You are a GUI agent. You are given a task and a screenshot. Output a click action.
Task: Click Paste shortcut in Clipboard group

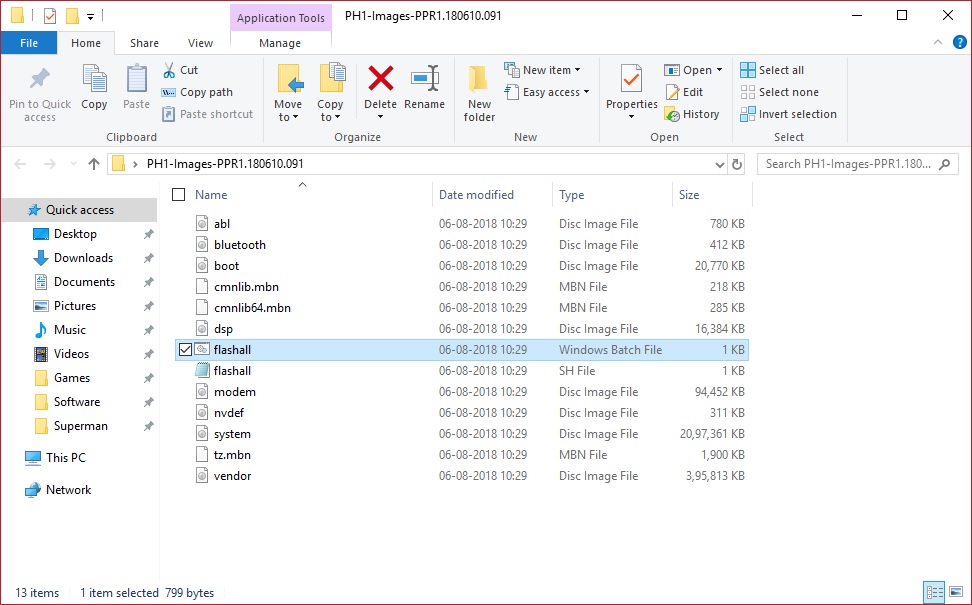pyautogui.click(x=208, y=114)
